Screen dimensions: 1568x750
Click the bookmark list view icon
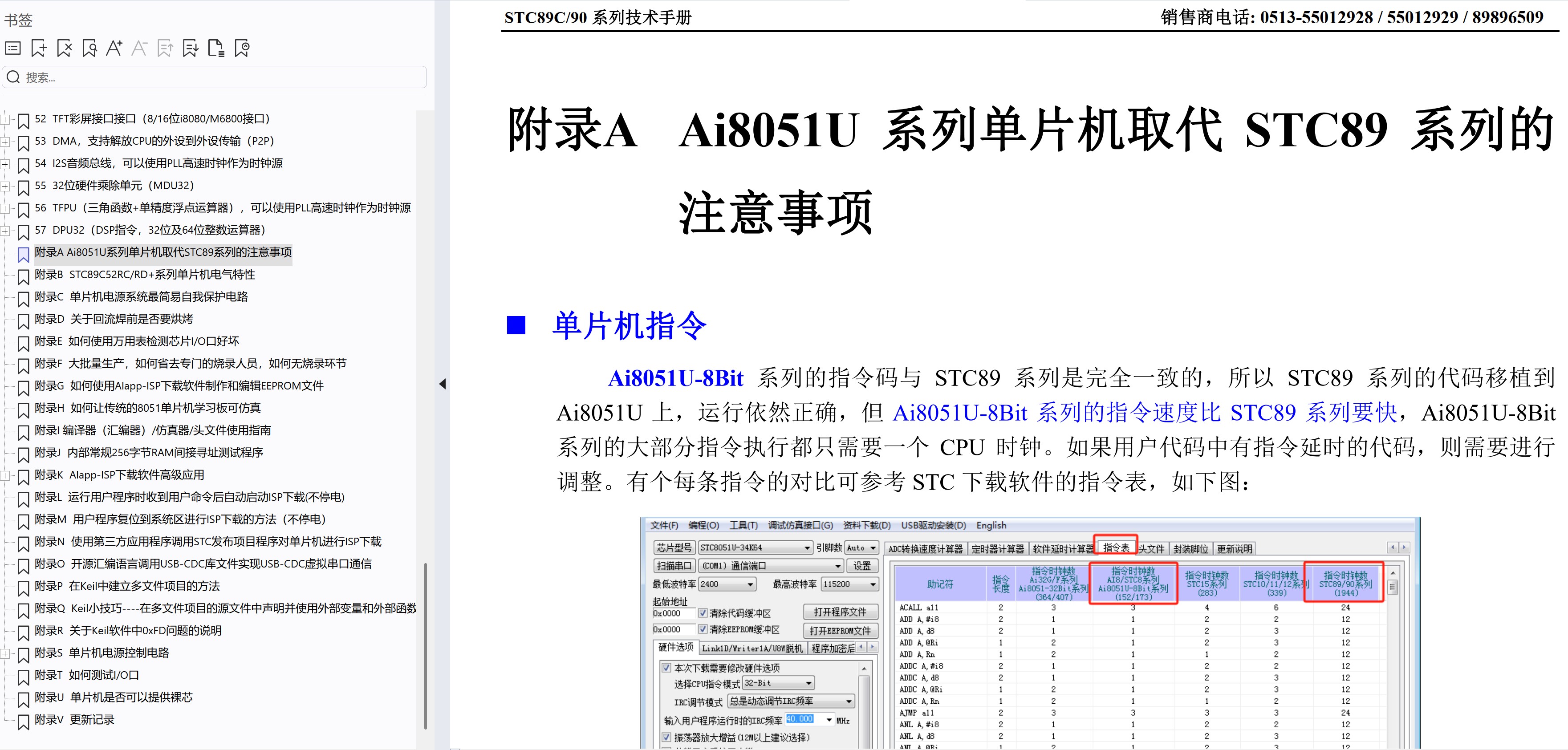(13, 48)
